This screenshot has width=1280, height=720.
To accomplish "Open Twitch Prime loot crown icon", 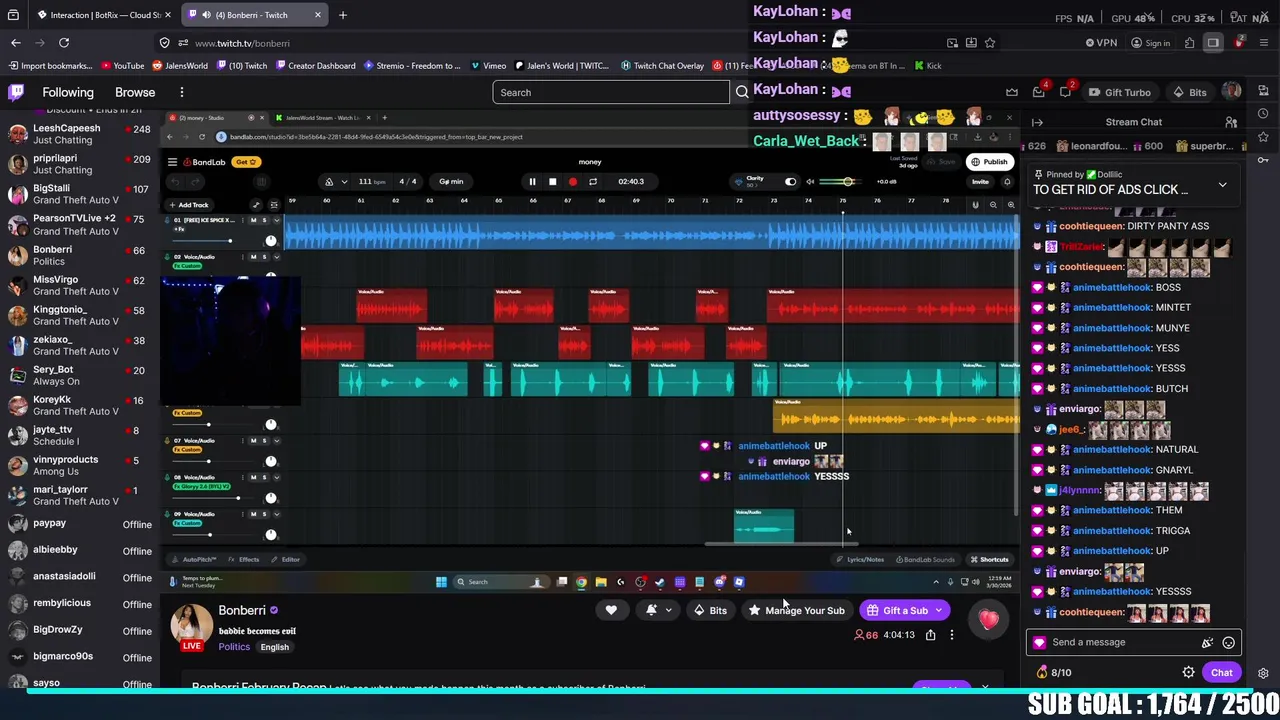I will (x=1012, y=92).
